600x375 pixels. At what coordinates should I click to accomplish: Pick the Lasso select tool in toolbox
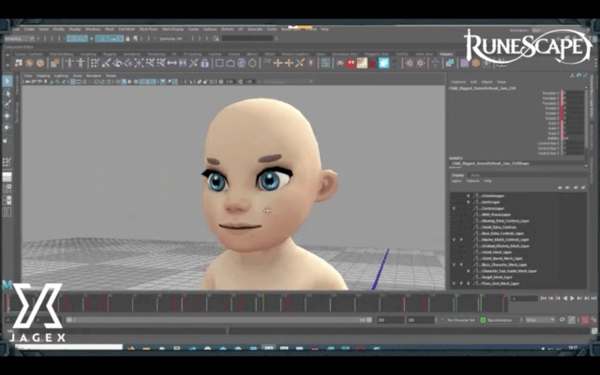click(7, 93)
